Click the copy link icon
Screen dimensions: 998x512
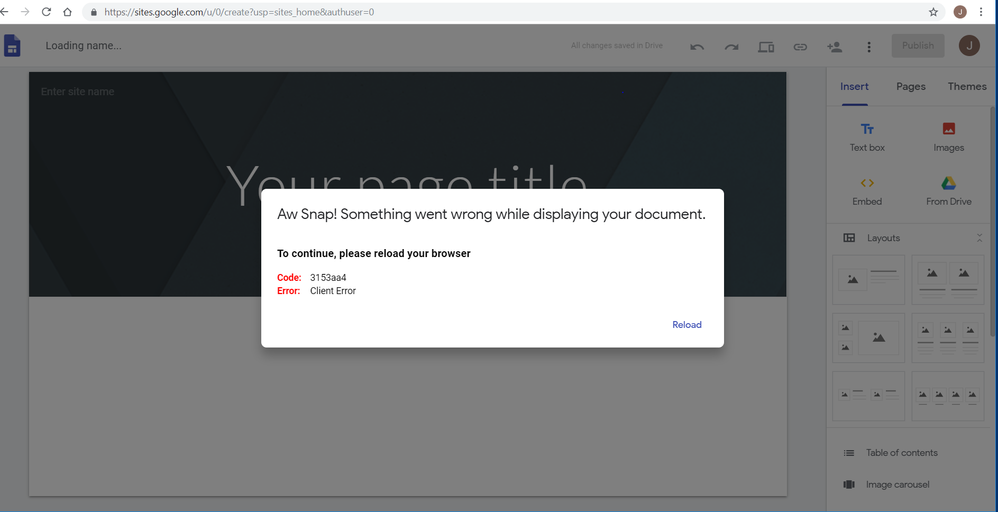[800, 47]
